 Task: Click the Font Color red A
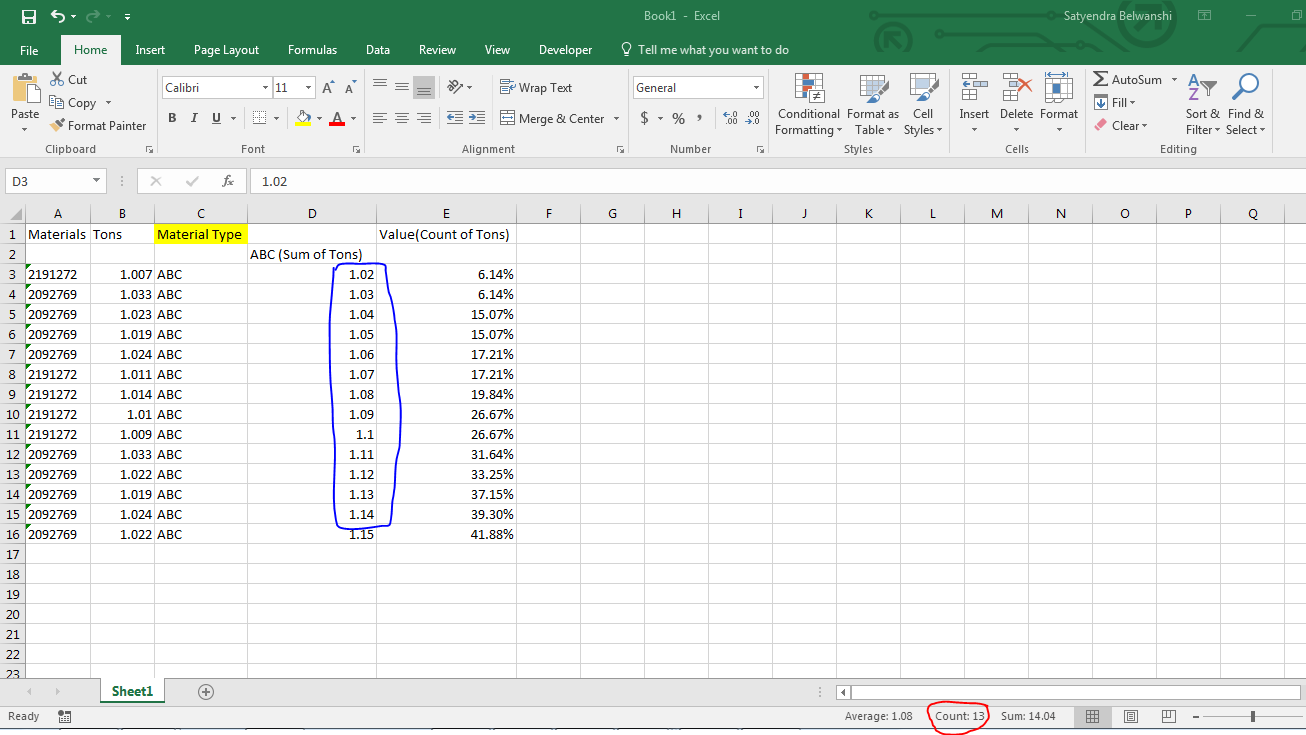(336, 118)
